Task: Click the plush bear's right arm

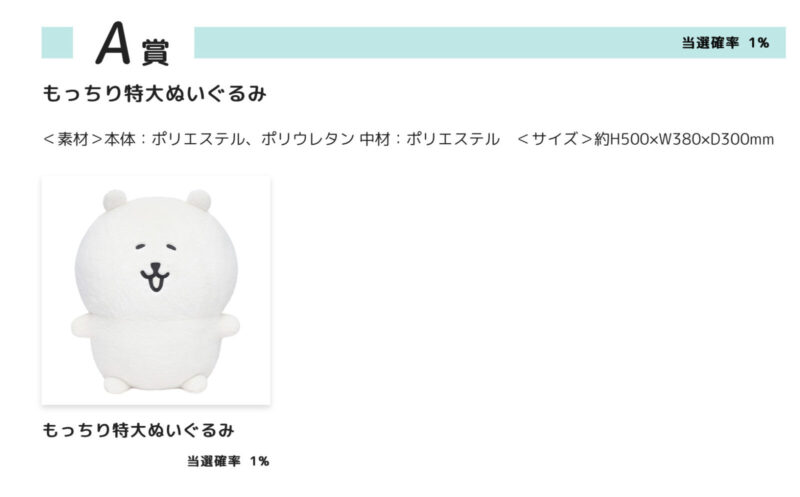Action: 228,326
